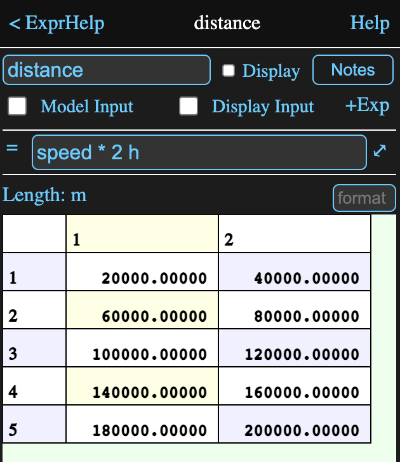Select row header 4
Viewport: 400px width, 462px height.
coord(34,386)
